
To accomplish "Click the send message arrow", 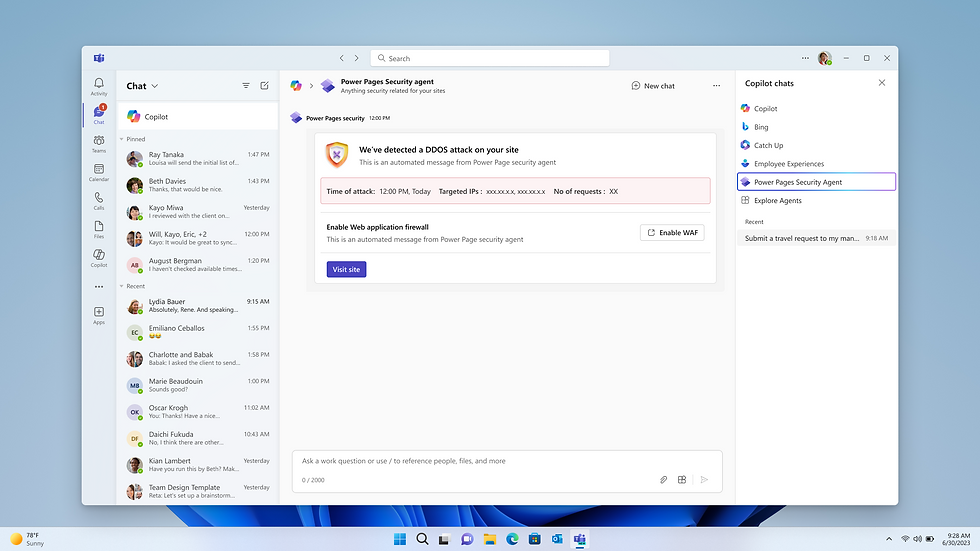I will click(704, 480).
